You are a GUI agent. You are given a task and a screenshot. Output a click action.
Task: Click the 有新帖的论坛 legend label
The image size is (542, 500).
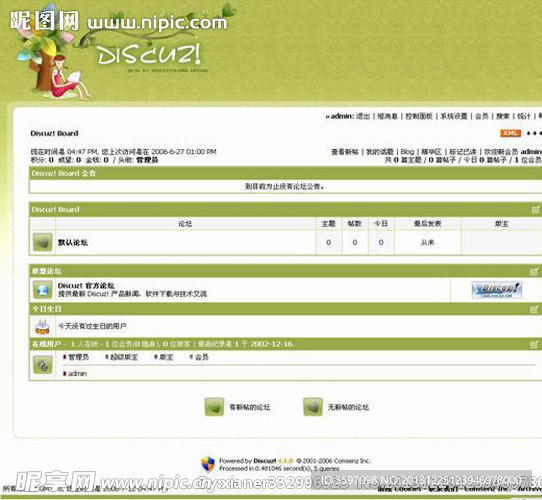(x=250, y=407)
